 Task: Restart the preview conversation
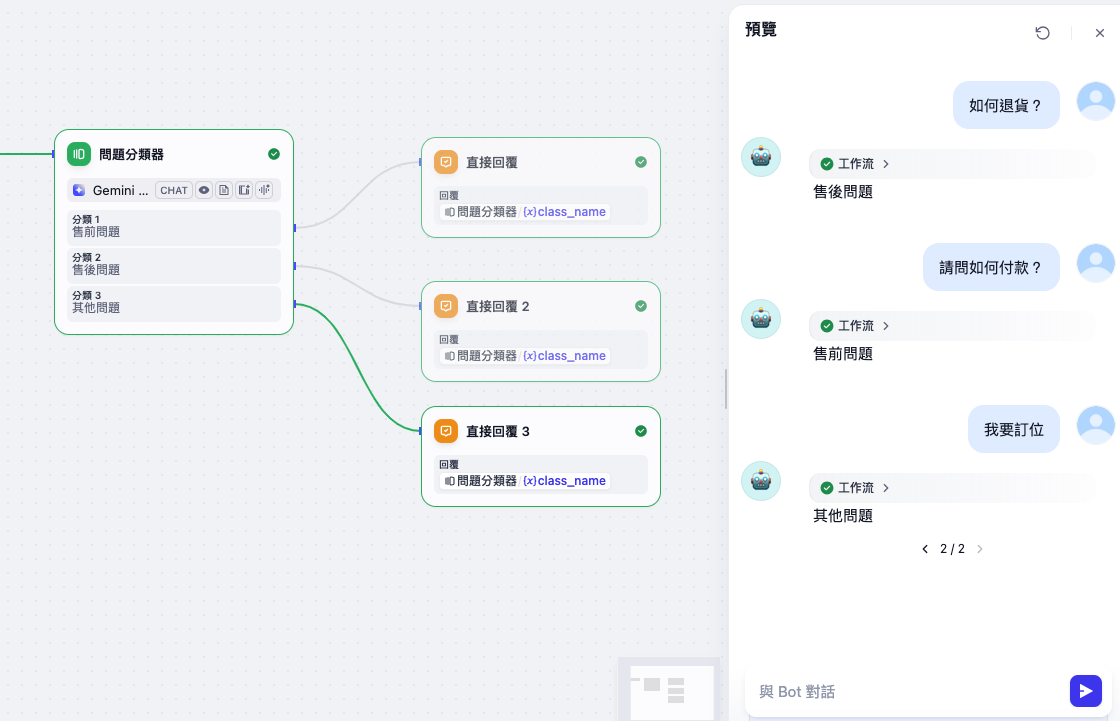tap(1043, 33)
